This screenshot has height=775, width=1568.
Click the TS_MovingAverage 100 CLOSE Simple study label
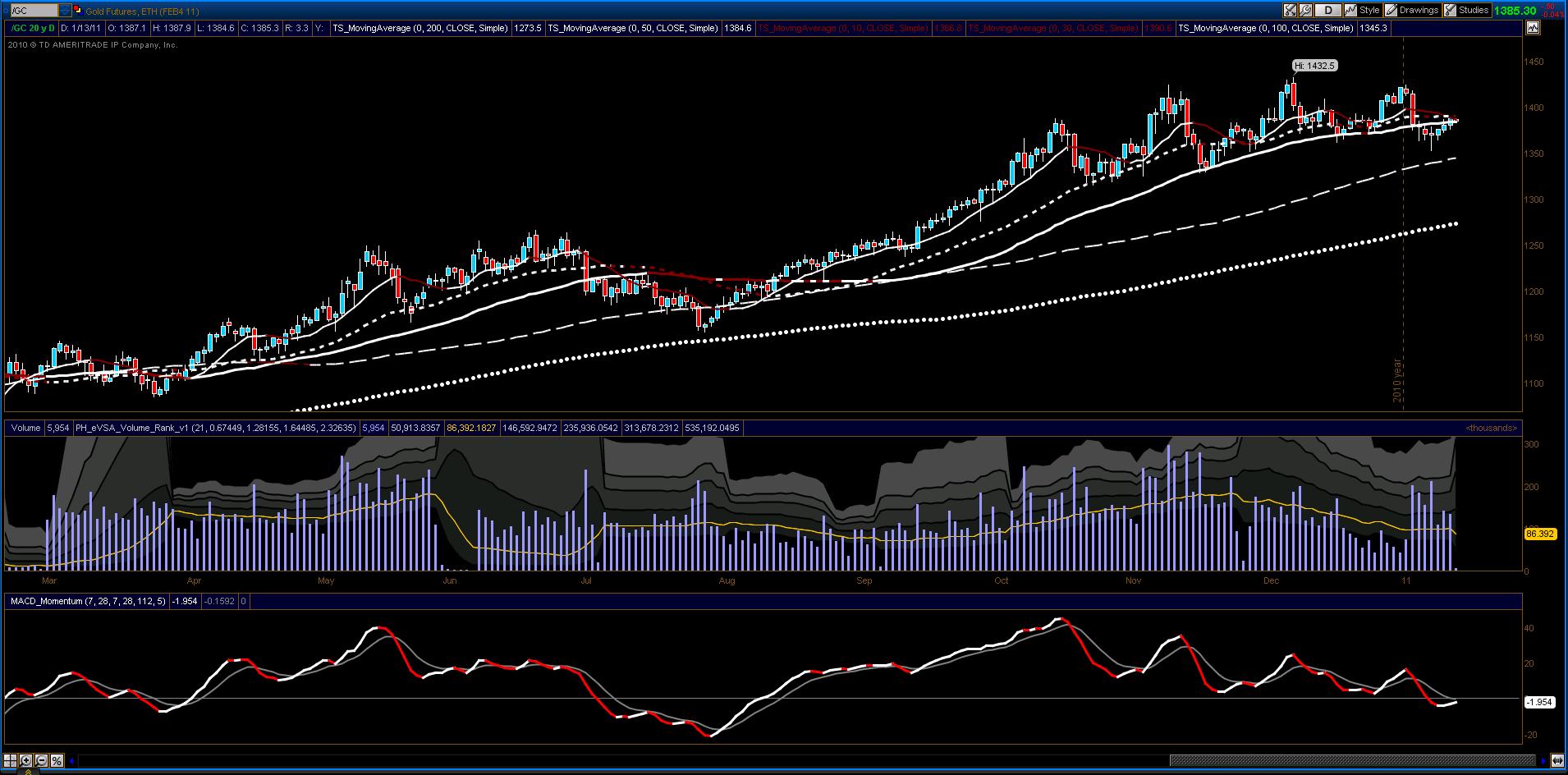pos(1266,28)
